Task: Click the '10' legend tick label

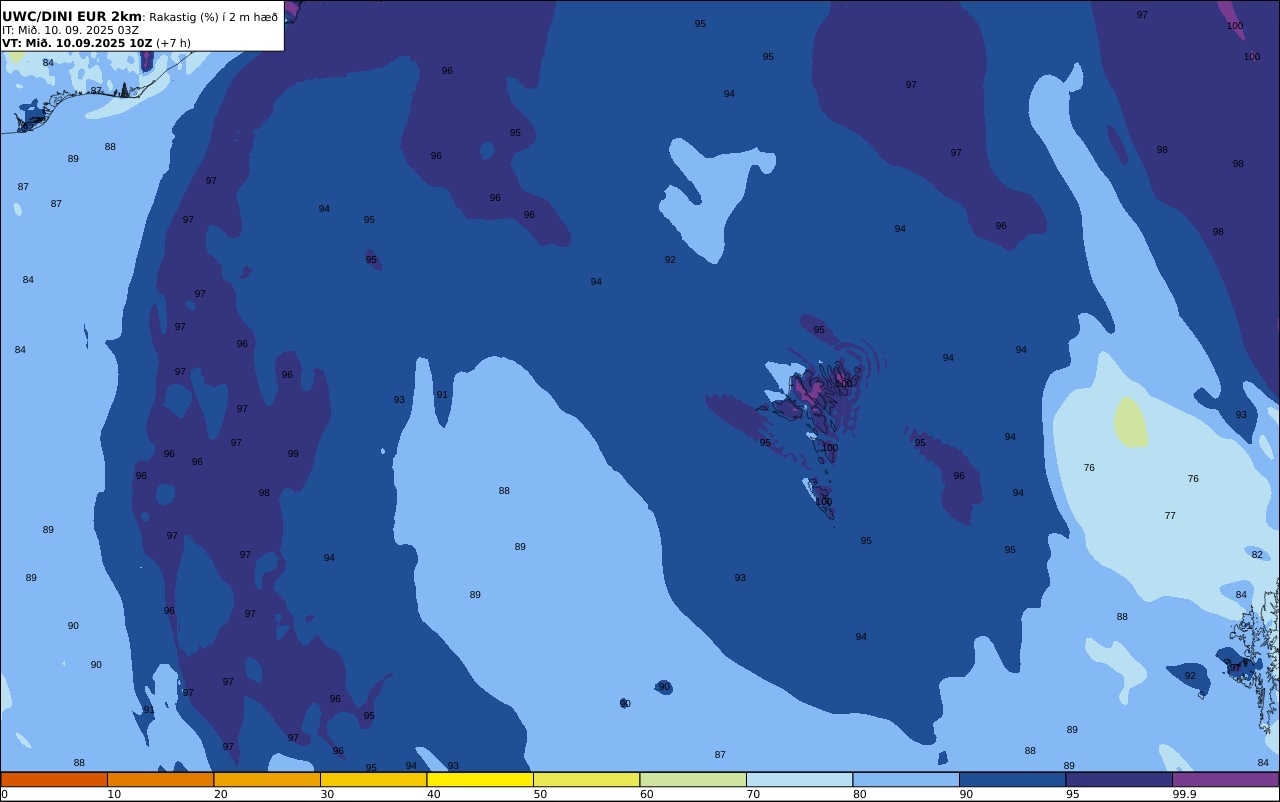Action: coord(114,794)
